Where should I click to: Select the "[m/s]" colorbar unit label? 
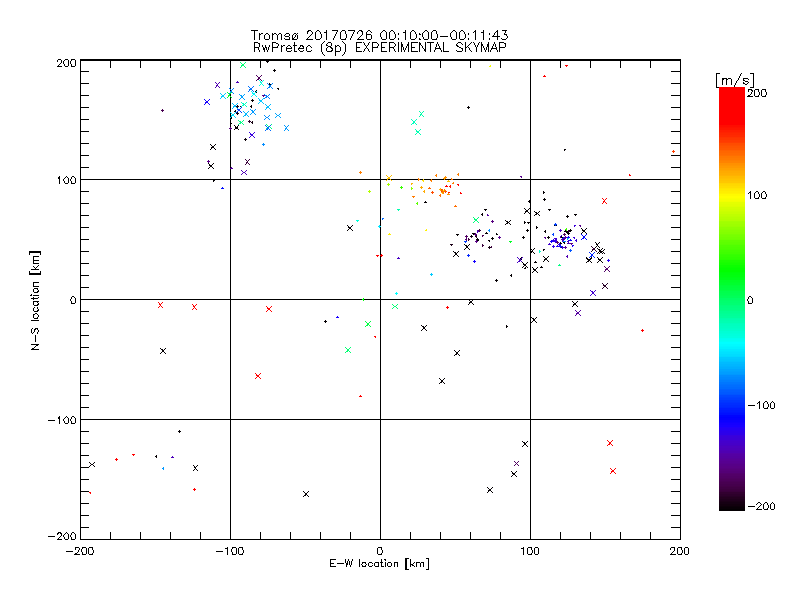tap(734, 80)
